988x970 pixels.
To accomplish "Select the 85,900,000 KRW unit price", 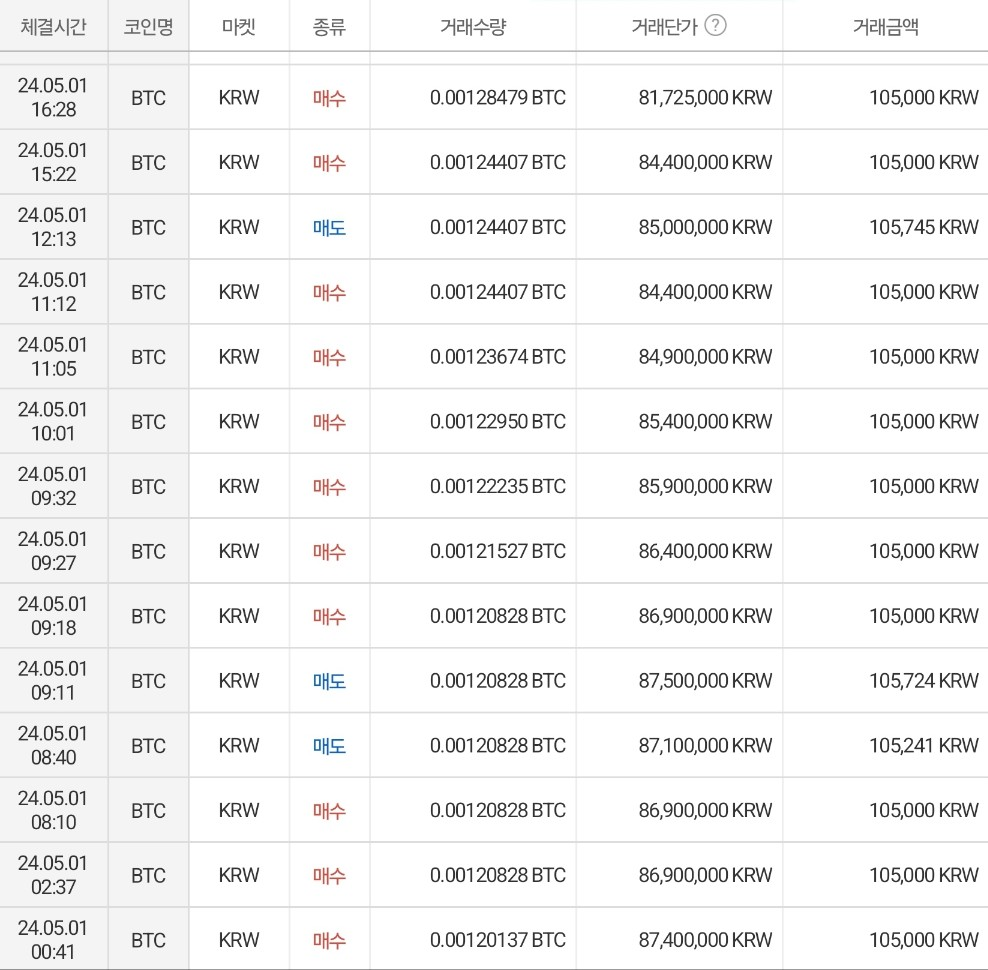I will 705,487.
